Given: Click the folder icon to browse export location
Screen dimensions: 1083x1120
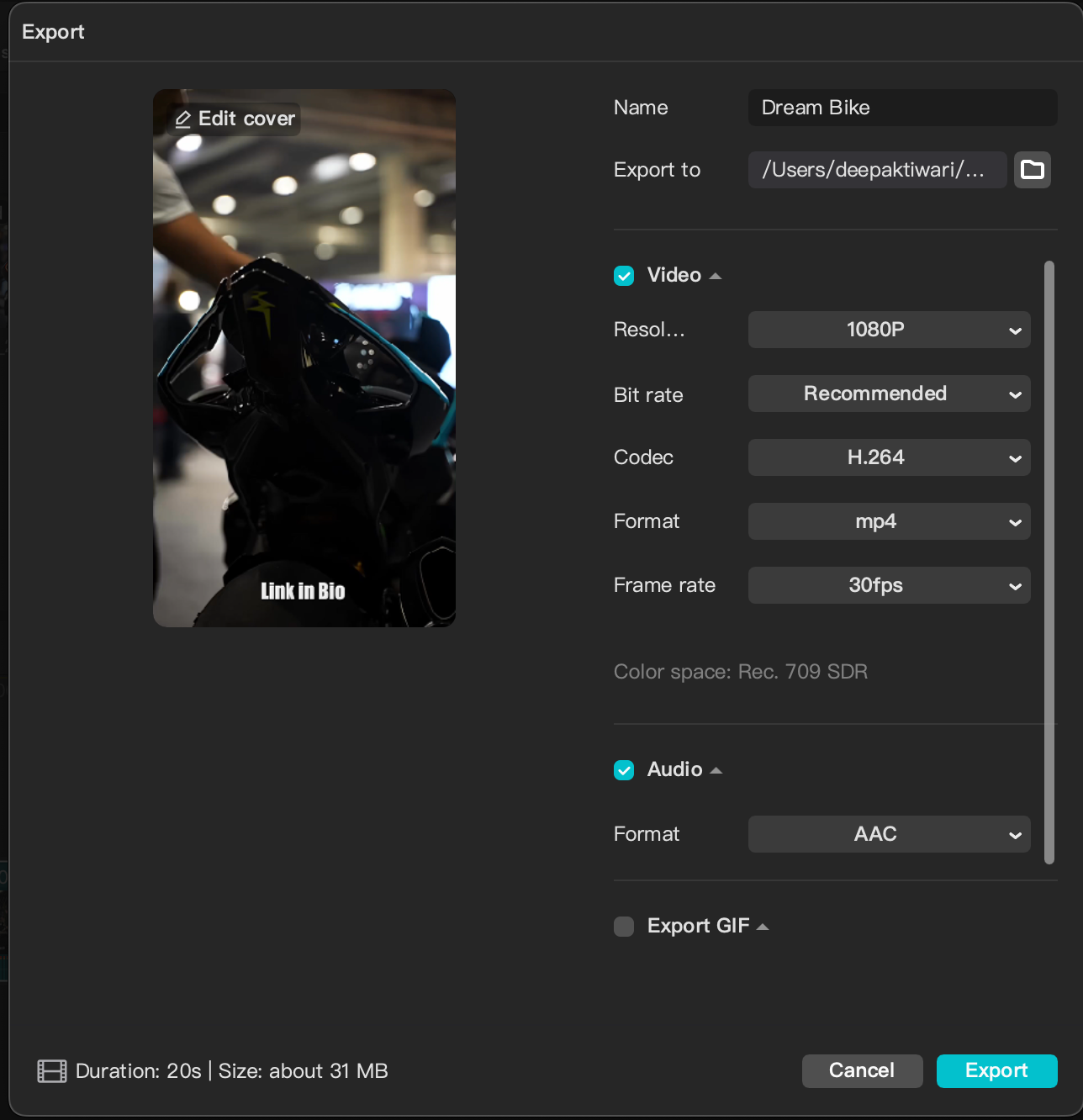Looking at the screenshot, I should [1032, 170].
